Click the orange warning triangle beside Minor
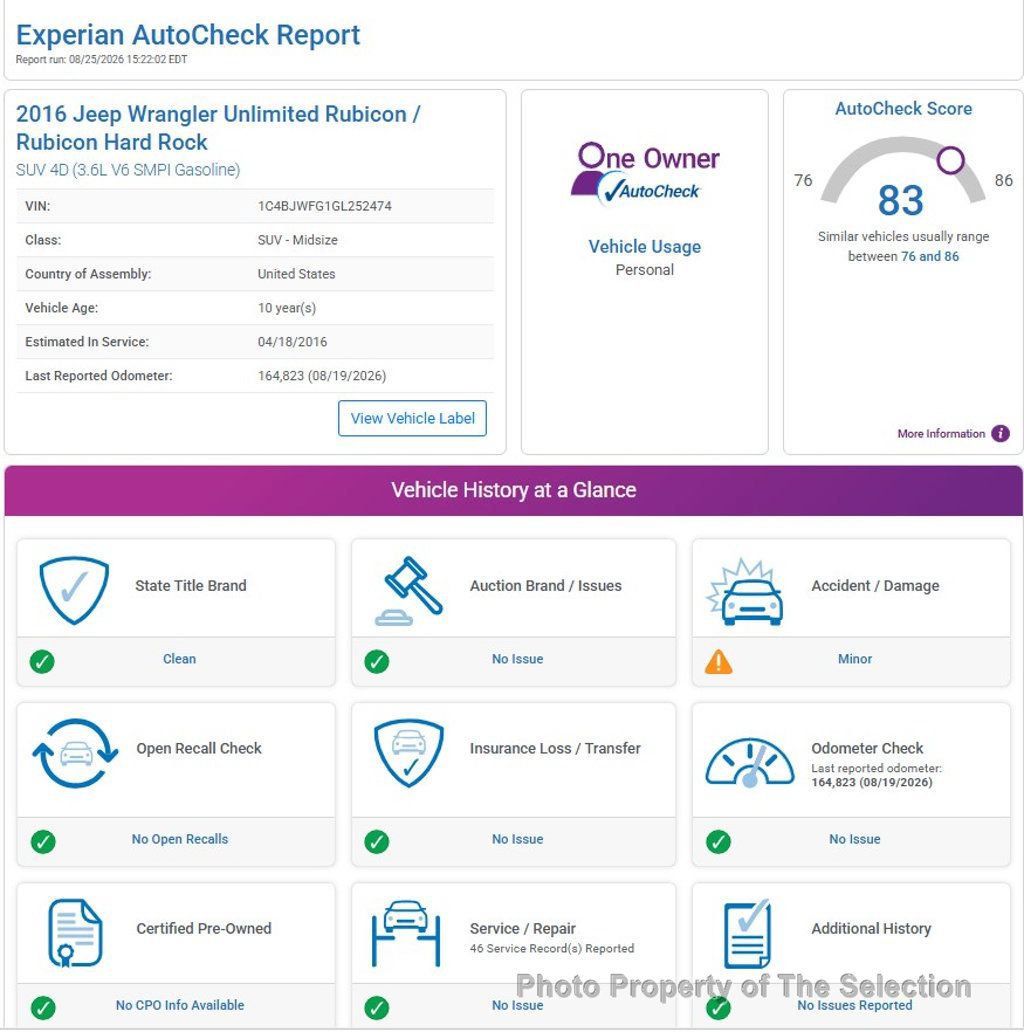Image resolution: width=1024 pixels, height=1032 pixels. pyautogui.click(x=718, y=661)
